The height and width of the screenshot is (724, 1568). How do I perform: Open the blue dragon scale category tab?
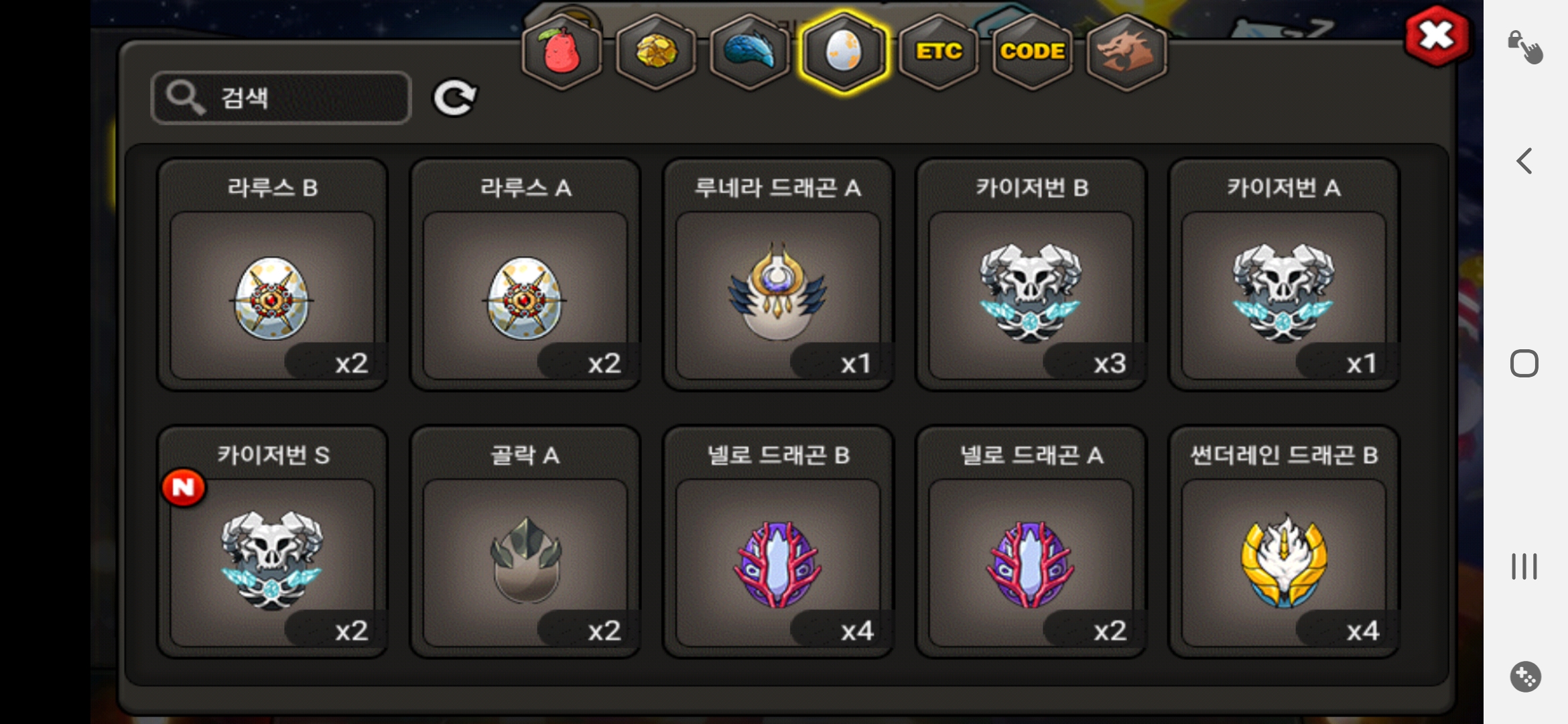750,52
